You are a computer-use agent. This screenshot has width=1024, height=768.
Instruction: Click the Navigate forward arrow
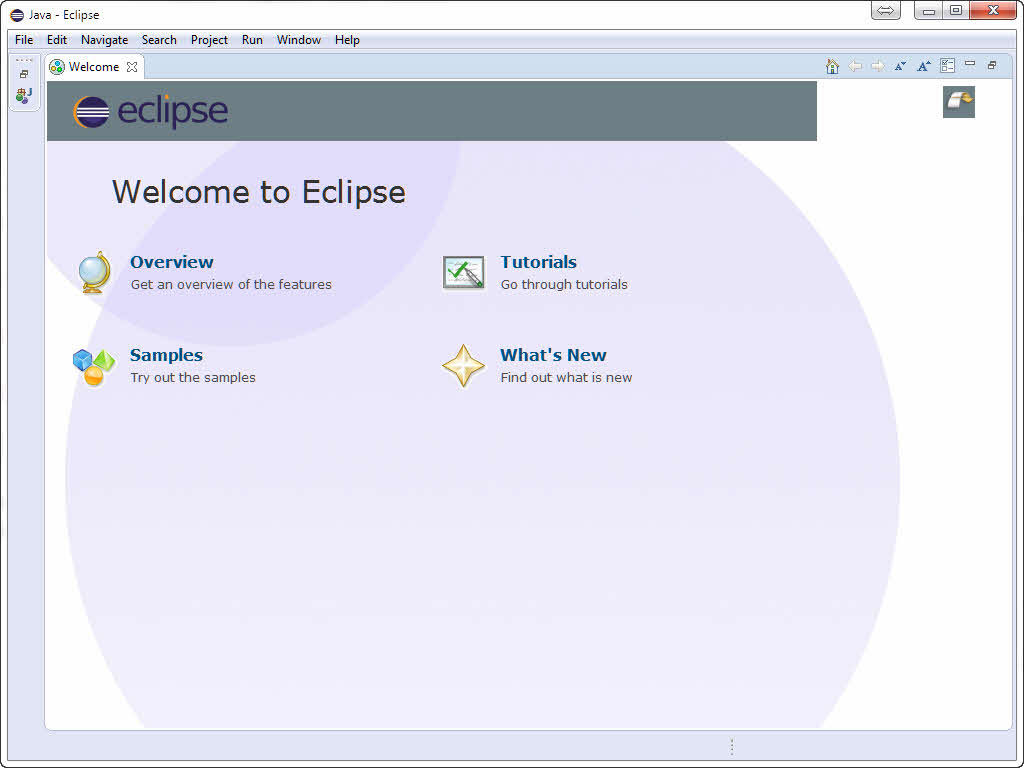click(x=878, y=66)
